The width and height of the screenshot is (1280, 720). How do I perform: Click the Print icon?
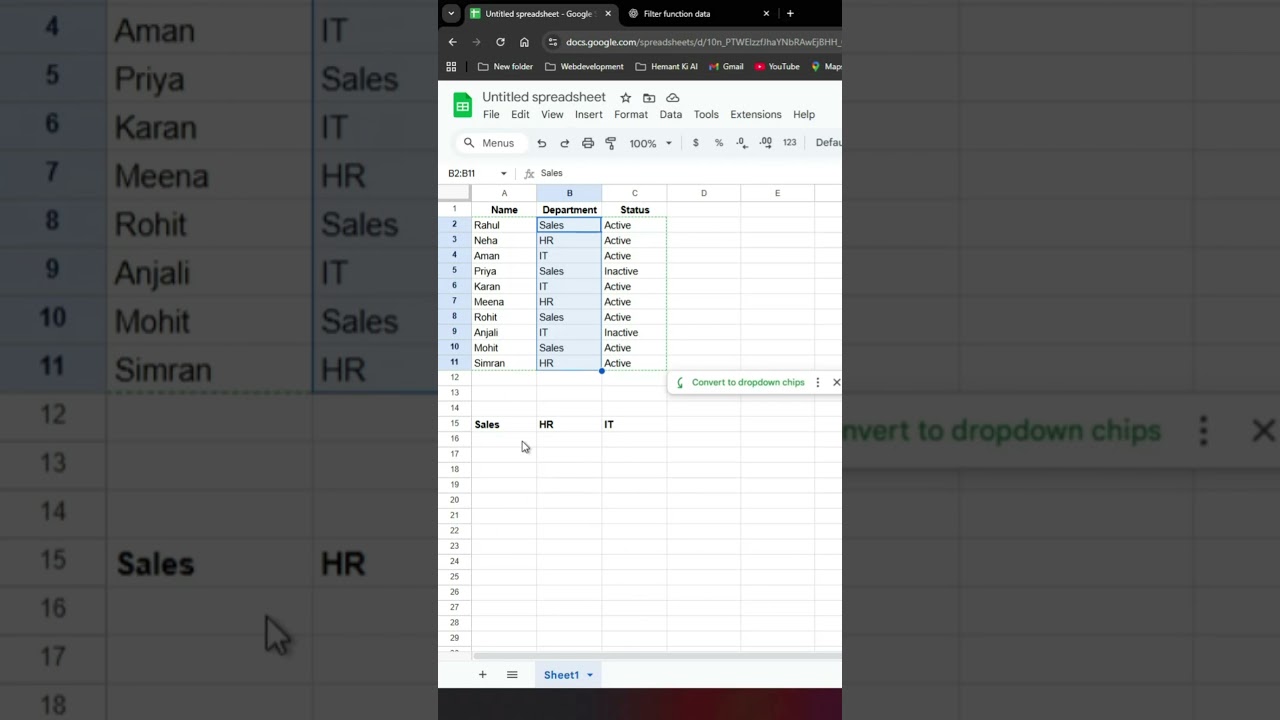[x=588, y=143]
